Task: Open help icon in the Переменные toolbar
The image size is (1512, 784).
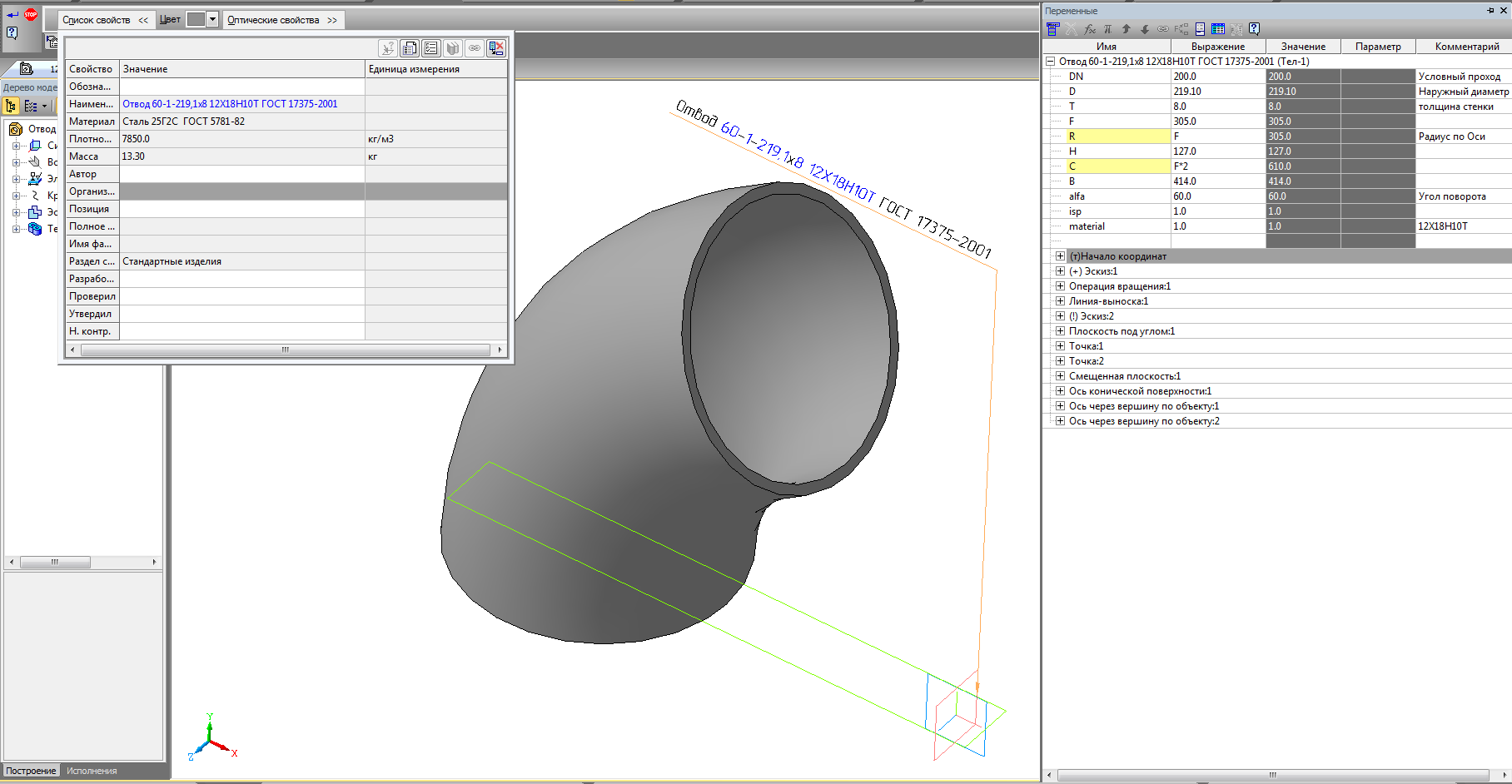Action: click(1255, 29)
